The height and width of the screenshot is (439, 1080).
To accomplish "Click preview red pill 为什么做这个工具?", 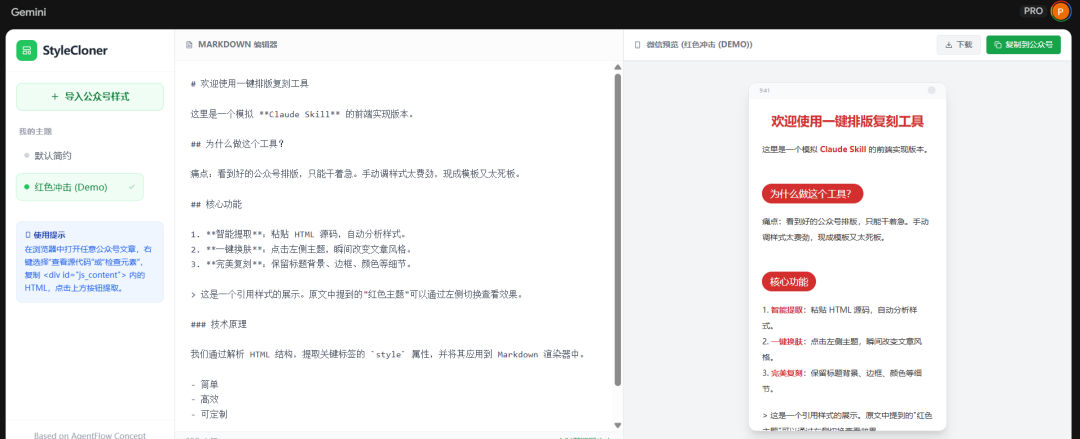I will point(812,194).
